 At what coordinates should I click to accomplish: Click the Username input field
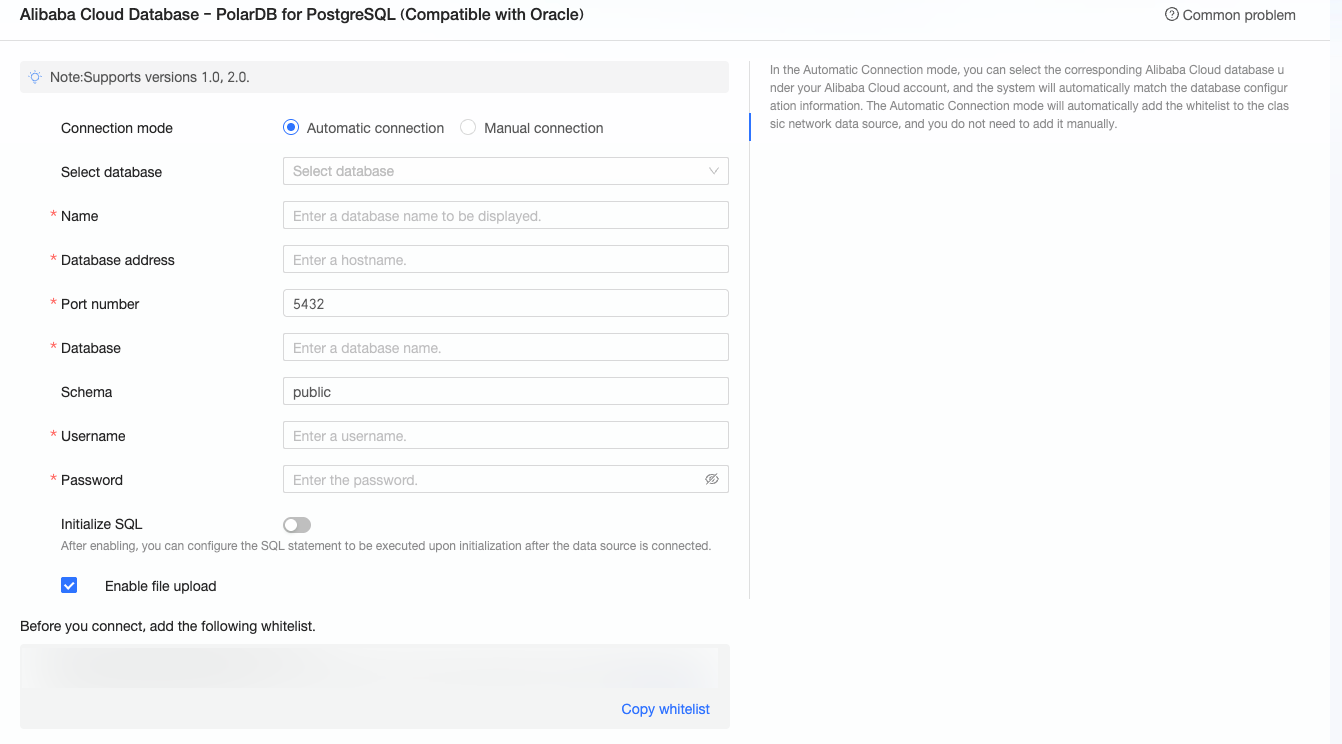pos(505,435)
